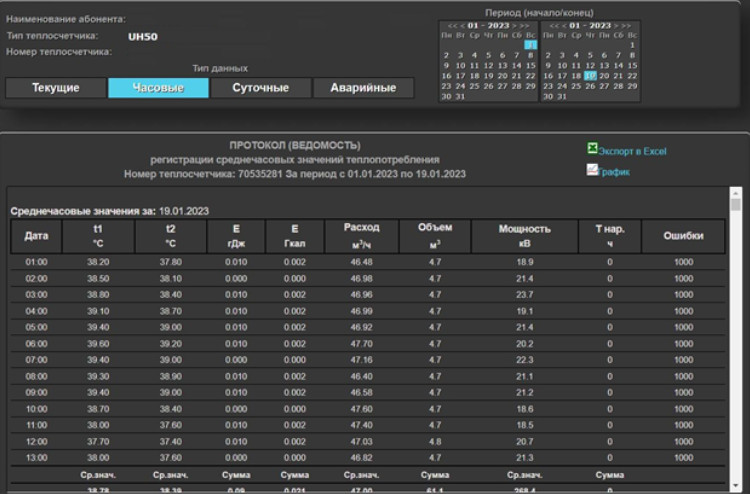Click the UH50 heat meter type value
The height and width of the screenshot is (494, 750).
pos(143,37)
